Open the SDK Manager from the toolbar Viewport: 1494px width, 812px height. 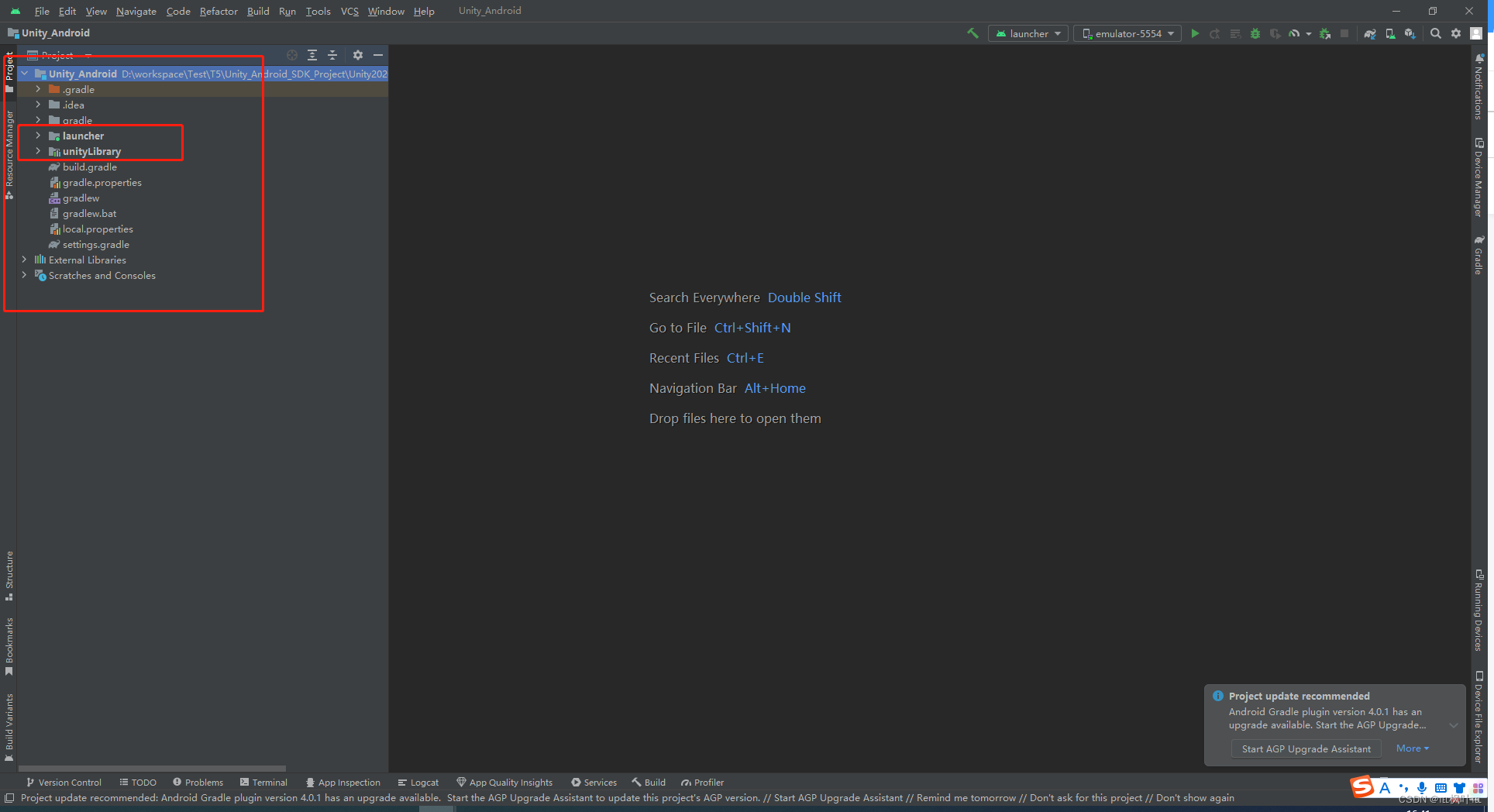(x=1410, y=33)
